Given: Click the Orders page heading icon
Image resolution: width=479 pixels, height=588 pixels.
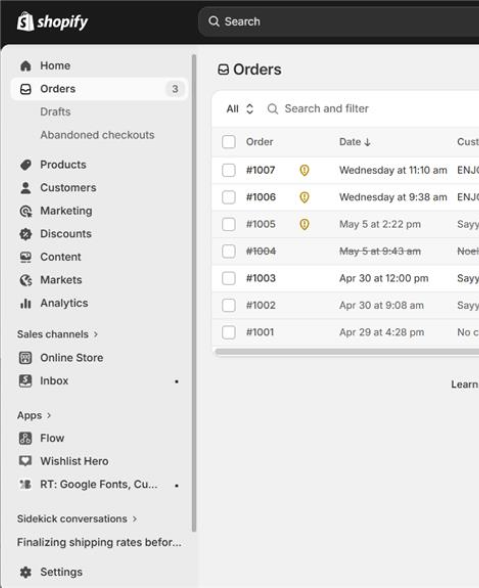Looking at the screenshot, I should (224, 70).
